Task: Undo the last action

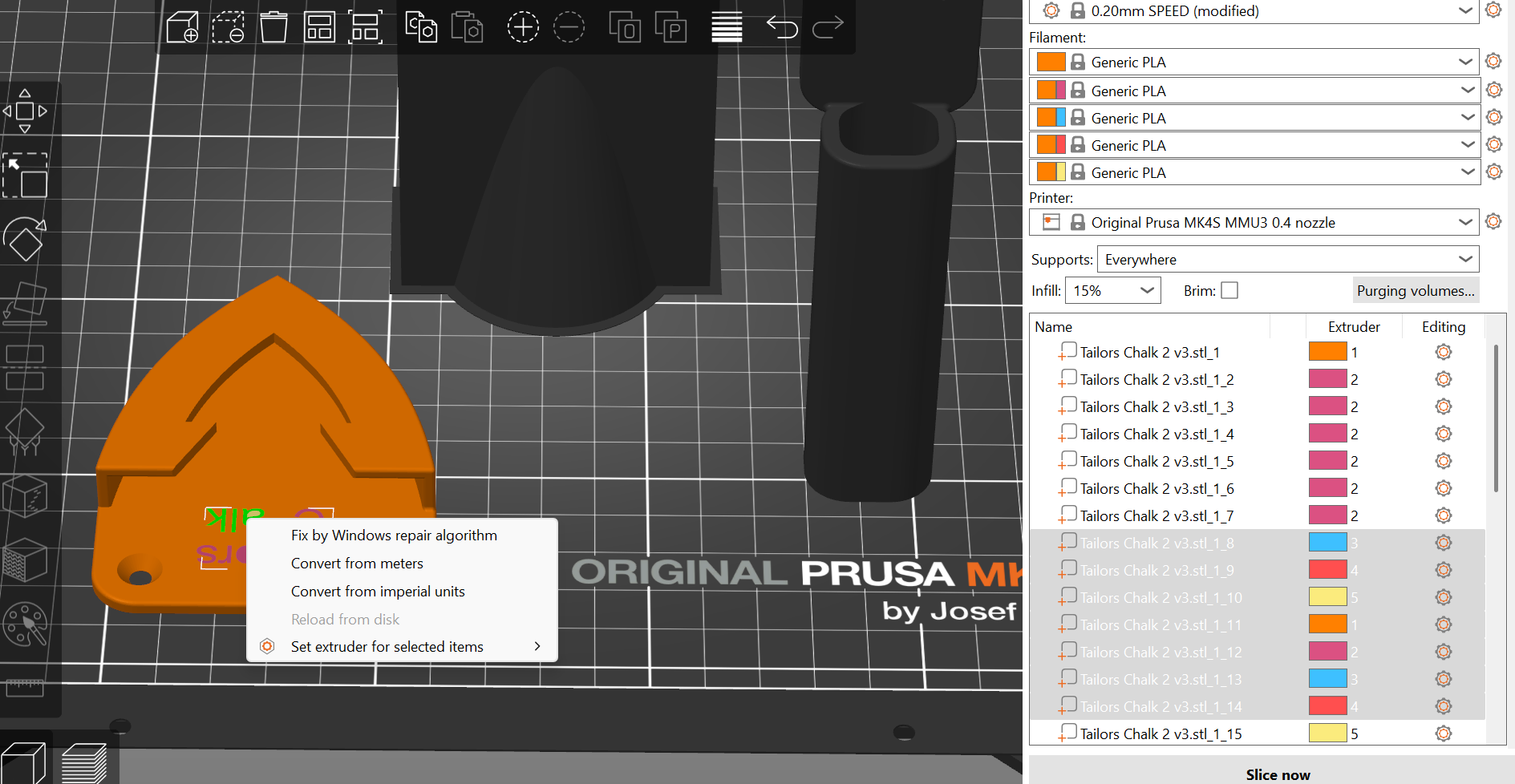Action: point(782,26)
